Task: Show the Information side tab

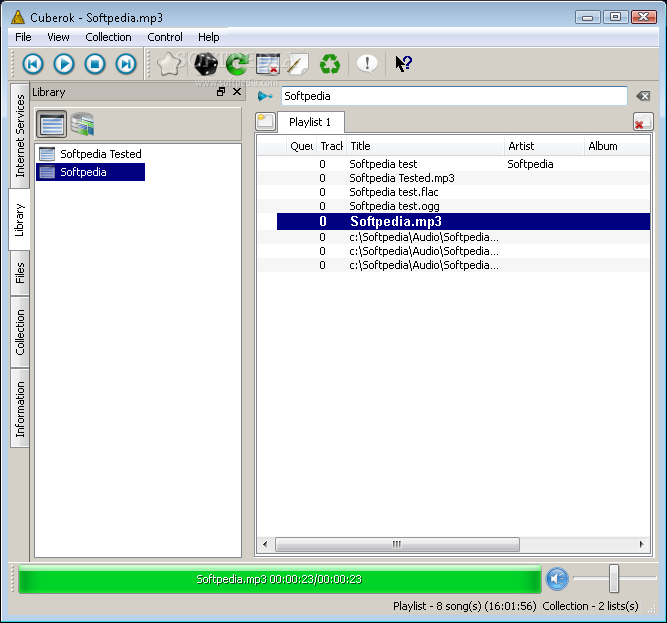Action: [20, 408]
